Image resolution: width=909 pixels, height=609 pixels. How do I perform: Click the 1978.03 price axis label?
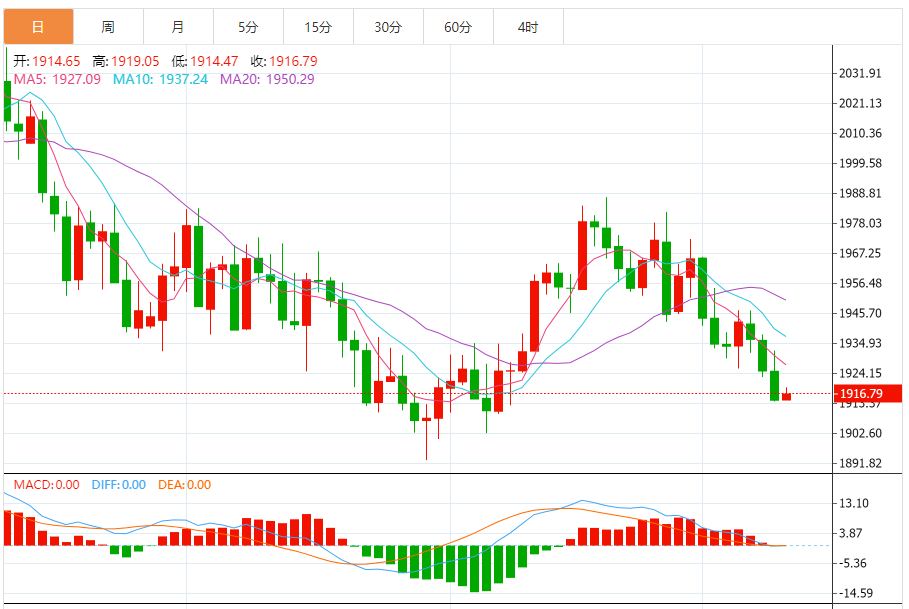click(860, 224)
